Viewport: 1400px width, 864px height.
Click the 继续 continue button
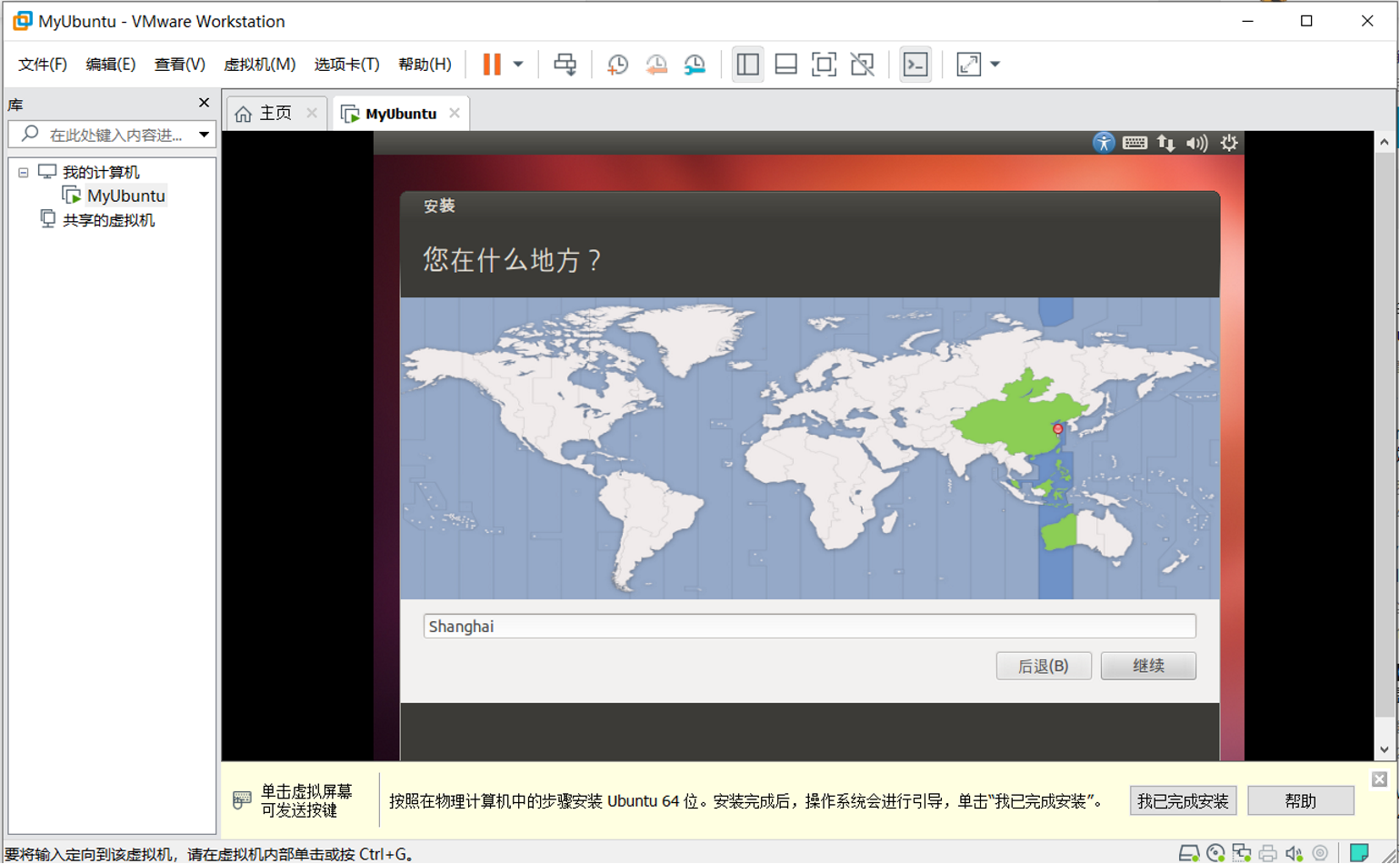coord(1148,666)
